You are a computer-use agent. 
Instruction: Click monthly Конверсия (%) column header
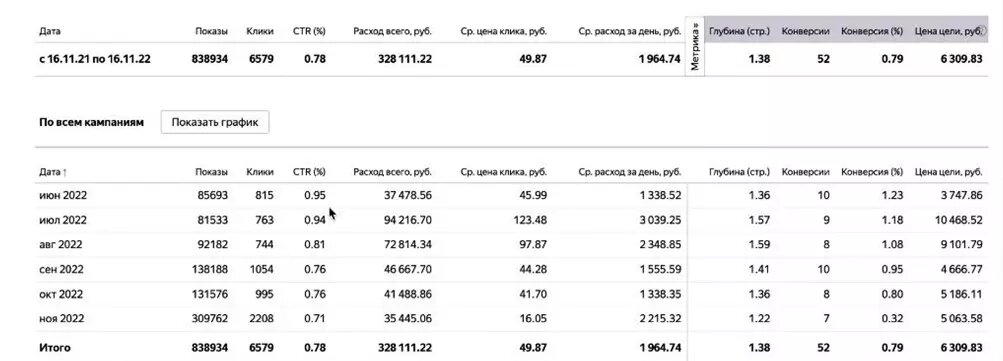(x=872, y=172)
